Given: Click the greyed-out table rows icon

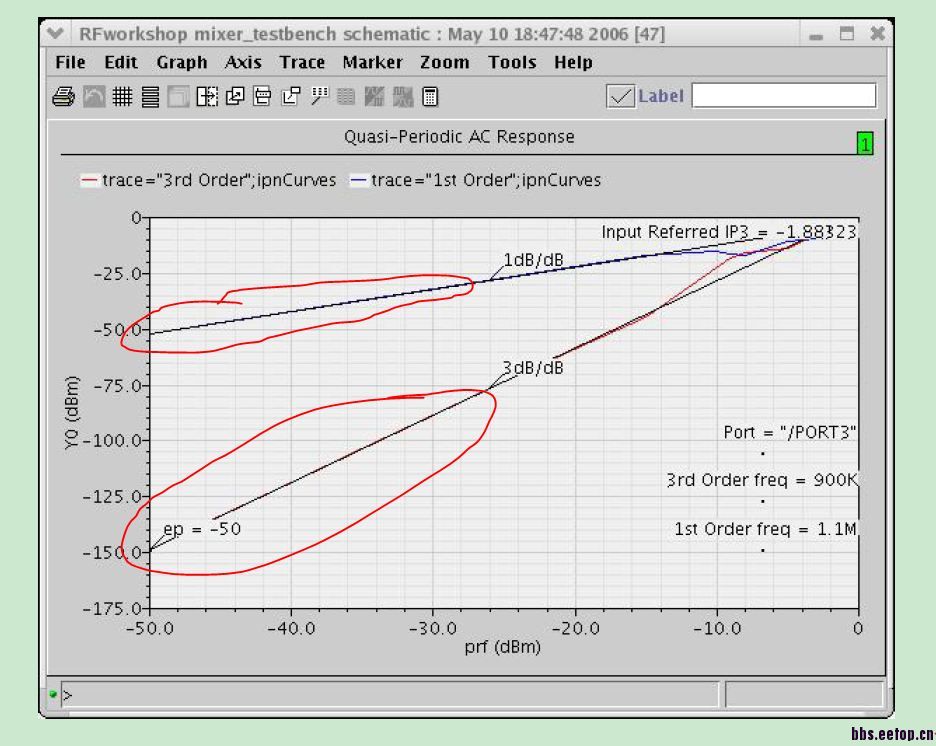Looking at the screenshot, I should pos(346,97).
